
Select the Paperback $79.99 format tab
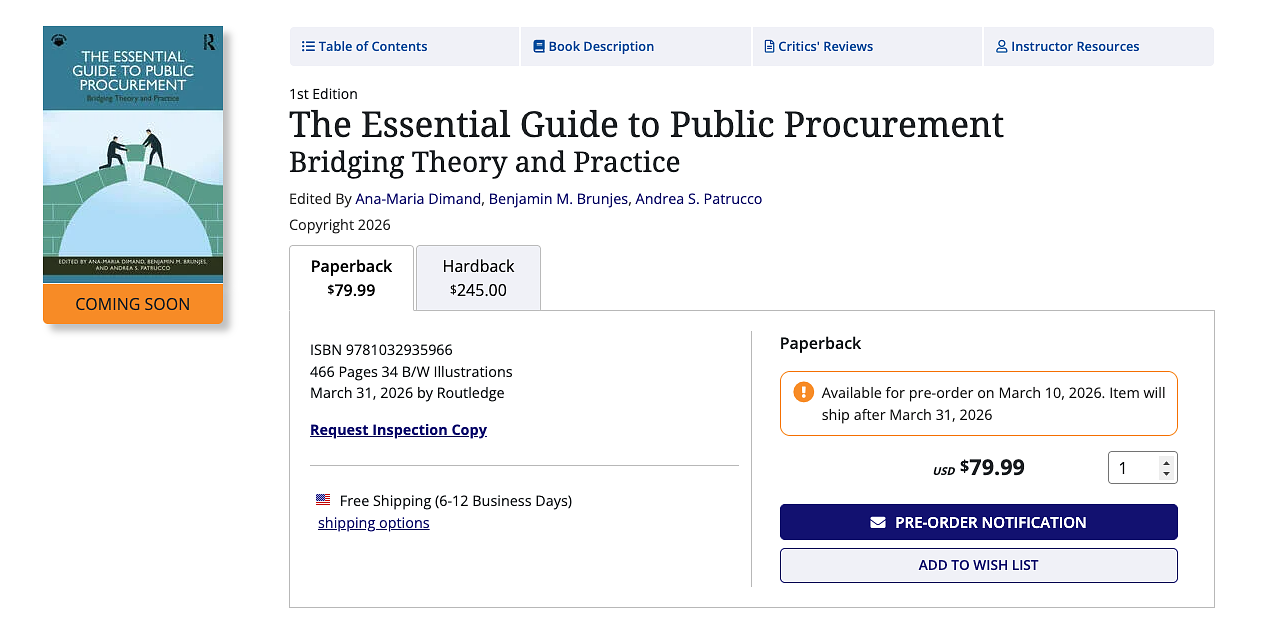click(x=351, y=277)
